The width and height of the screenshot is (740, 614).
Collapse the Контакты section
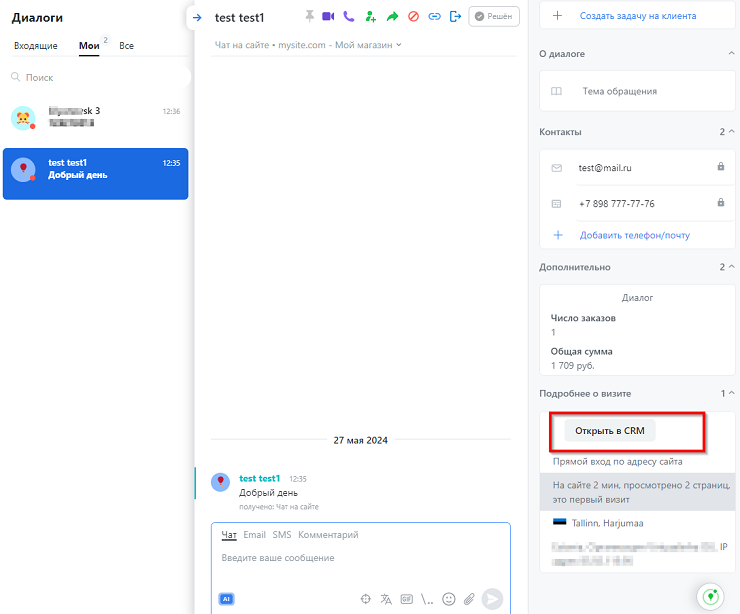(x=731, y=132)
